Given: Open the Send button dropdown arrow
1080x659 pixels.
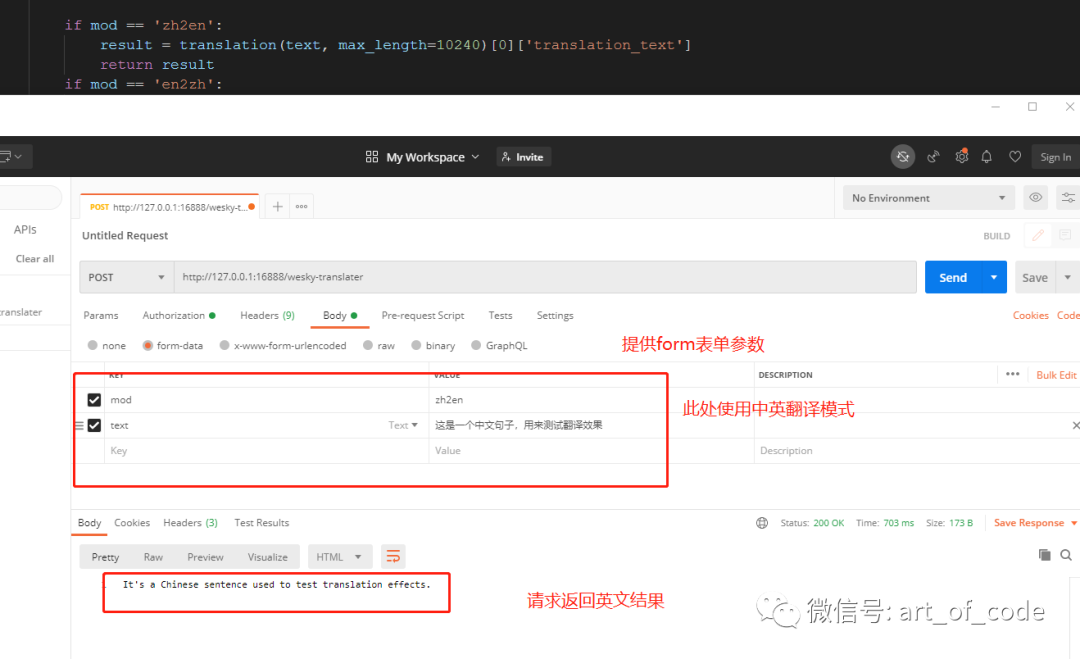Looking at the screenshot, I should tap(994, 278).
